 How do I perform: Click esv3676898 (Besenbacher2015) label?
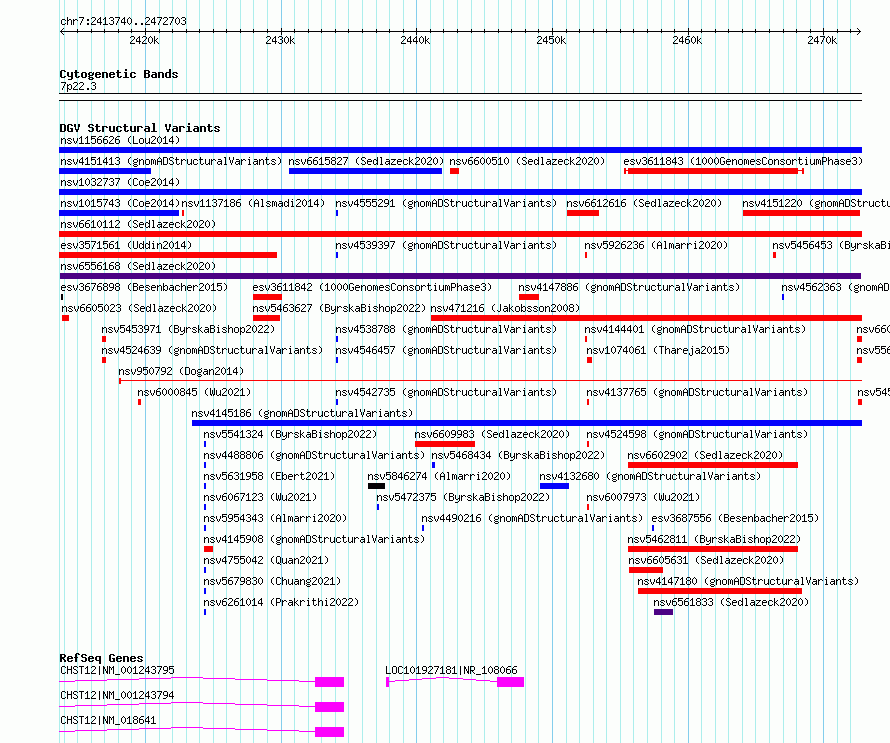pyautogui.click(x=144, y=287)
